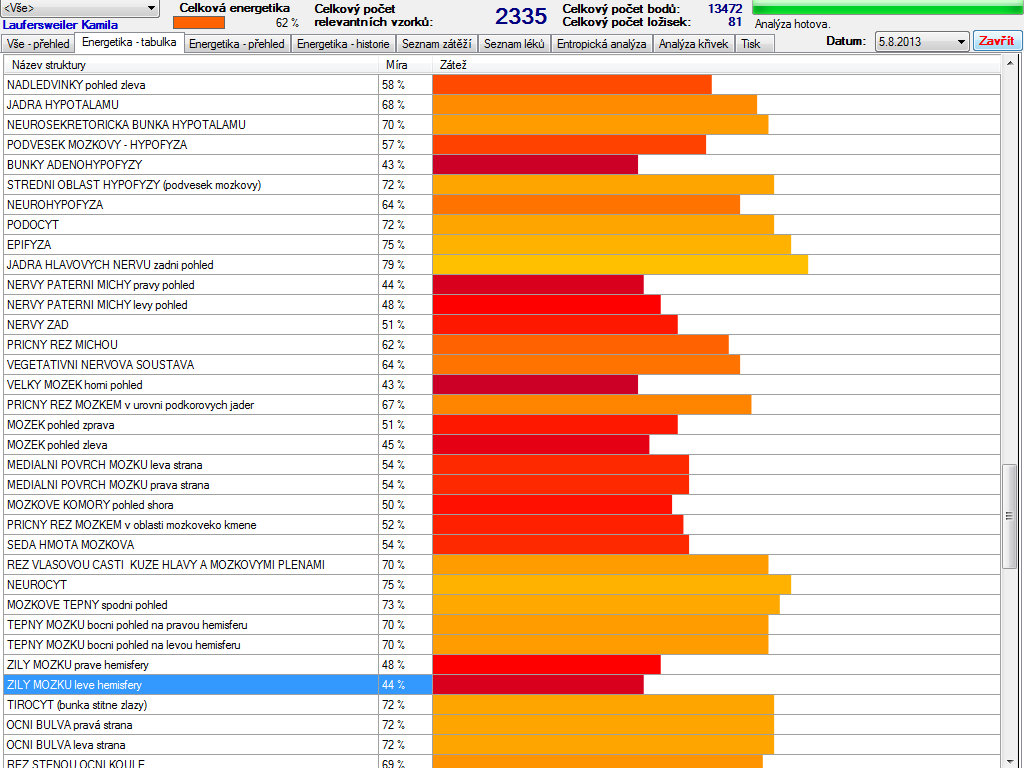Select MEDIALNI POVRCH MOZKU prava strana
The height and width of the screenshot is (768, 1024).
(502, 485)
